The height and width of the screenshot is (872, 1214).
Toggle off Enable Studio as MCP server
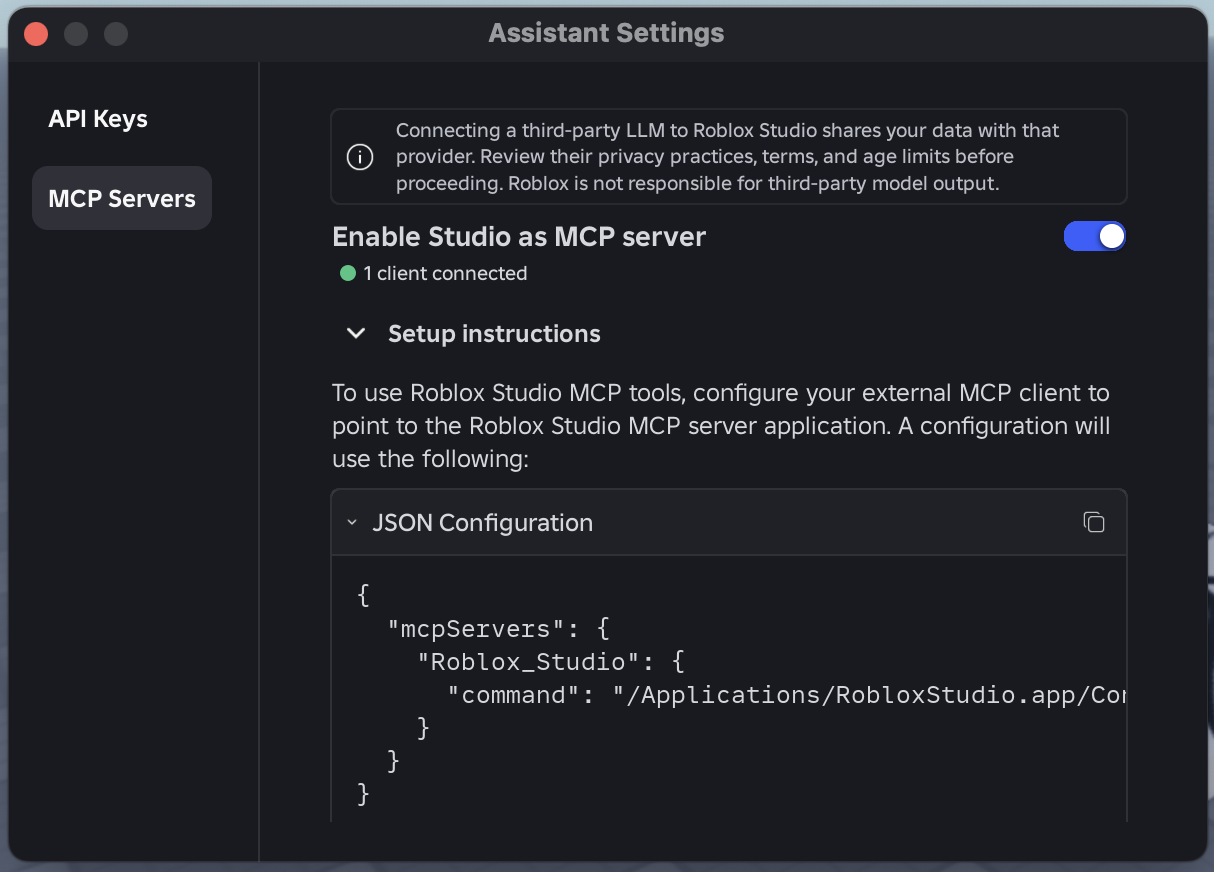pos(1094,236)
